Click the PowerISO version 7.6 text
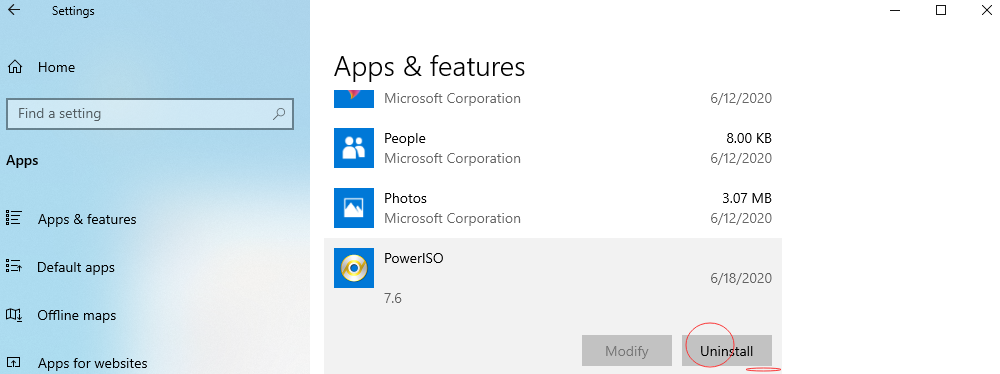Viewport: 1000px width, 374px height. coord(393,298)
